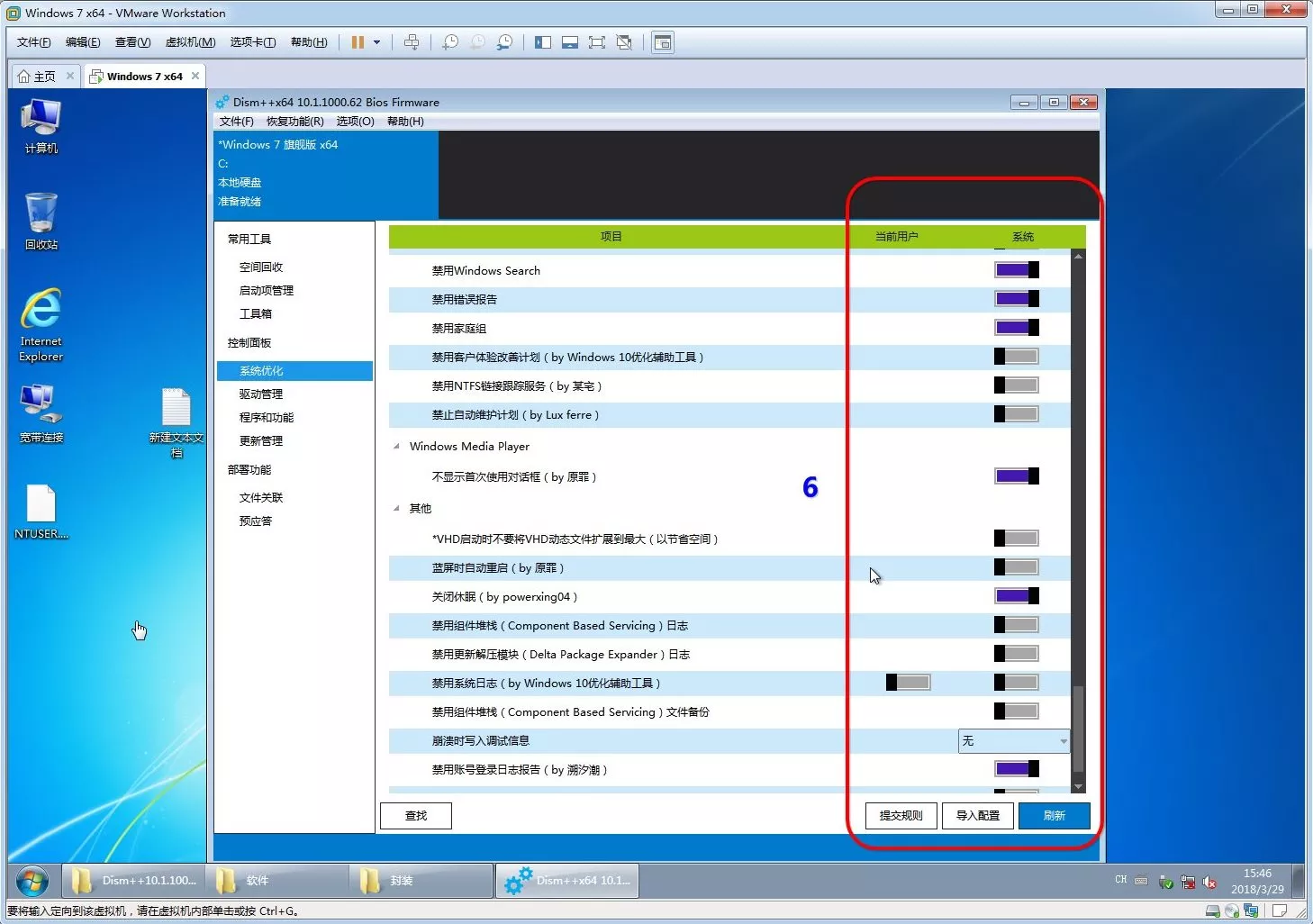Open the dropdown arrow beside the pause button

point(376,42)
